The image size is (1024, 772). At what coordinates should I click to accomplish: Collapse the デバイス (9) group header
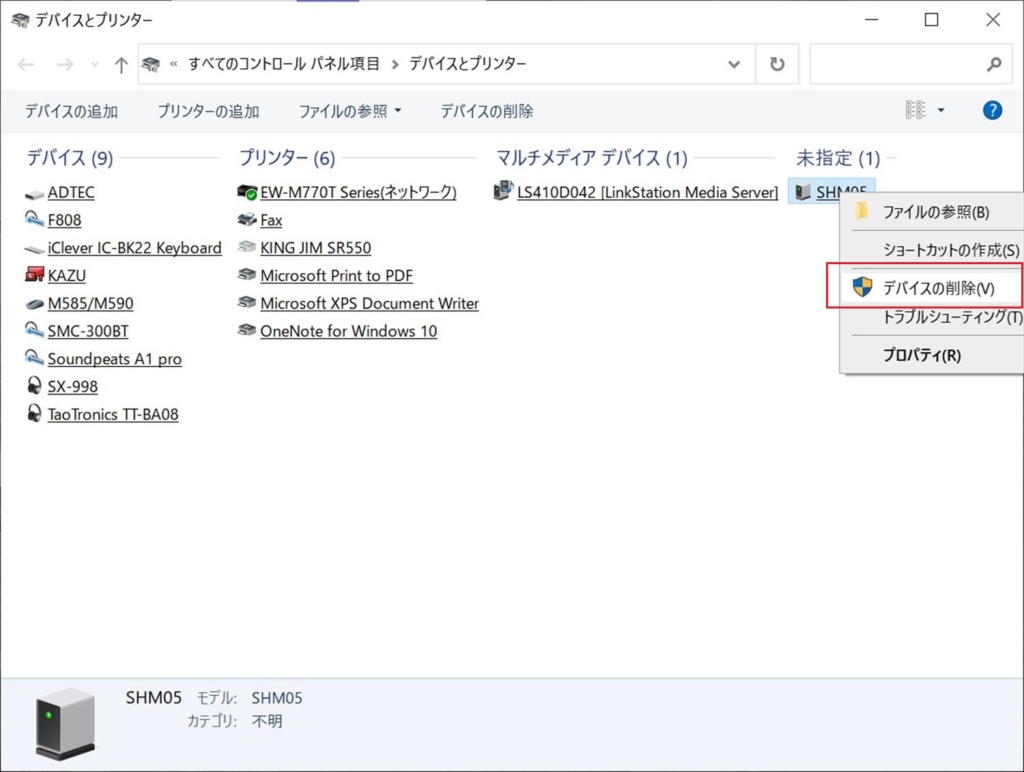(x=69, y=158)
